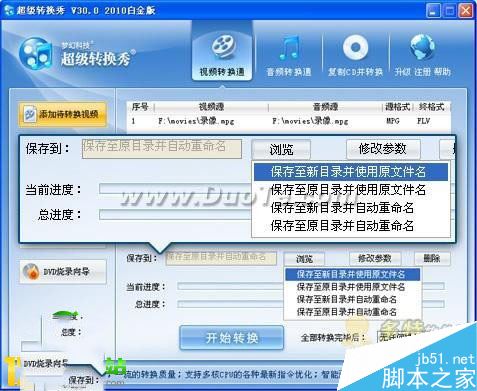Click the 开始转换 button

[232, 338]
